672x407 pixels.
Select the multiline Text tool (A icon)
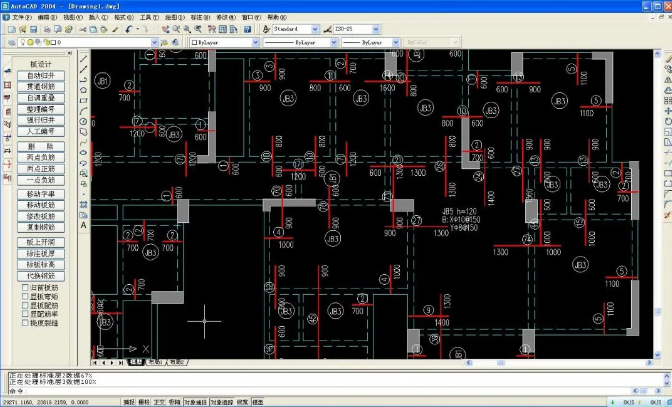(84, 225)
